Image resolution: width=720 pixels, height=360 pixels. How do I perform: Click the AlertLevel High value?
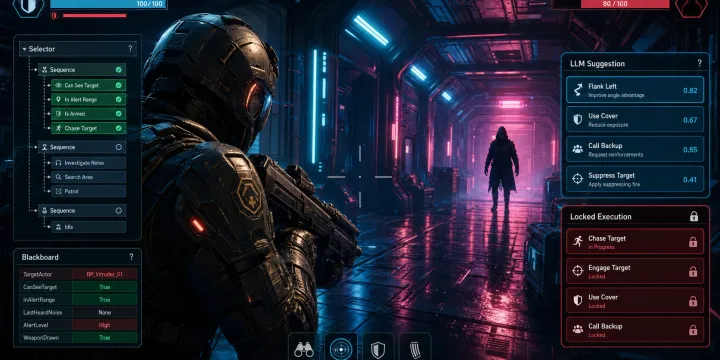click(105, 325)
